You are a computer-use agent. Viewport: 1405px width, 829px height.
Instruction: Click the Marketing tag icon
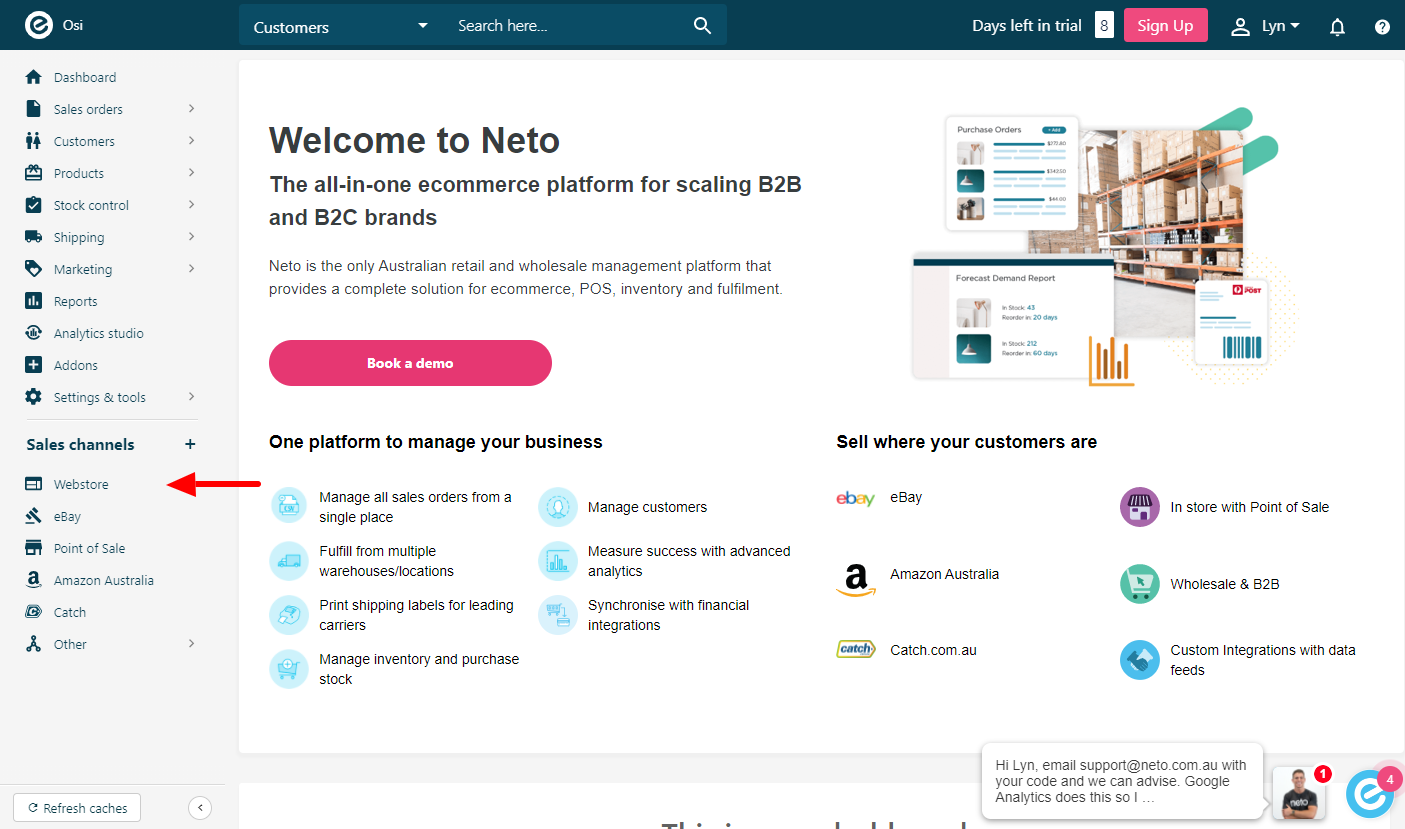click(x=34, y=269)
